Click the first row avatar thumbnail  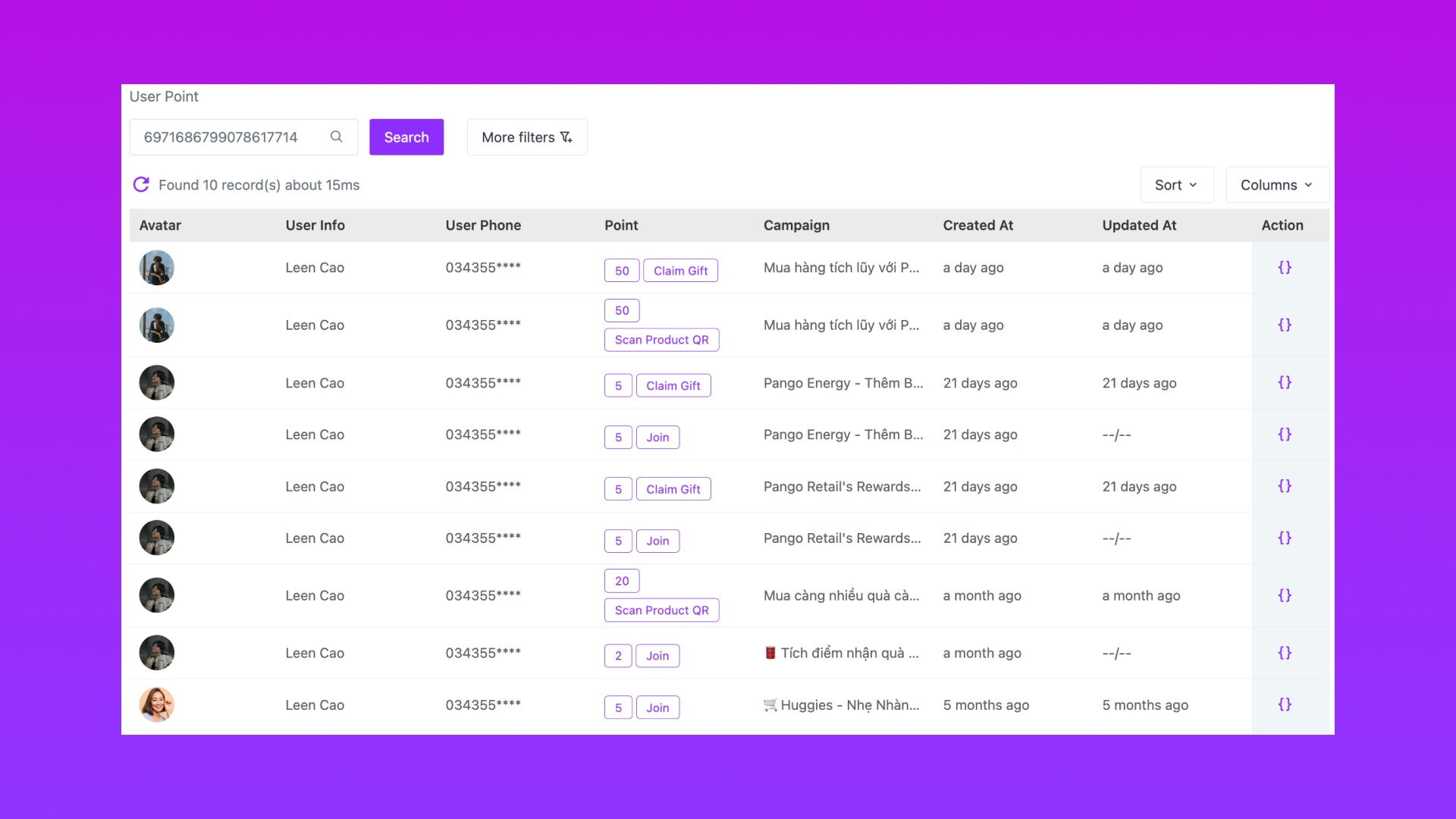tap(157, 268)
